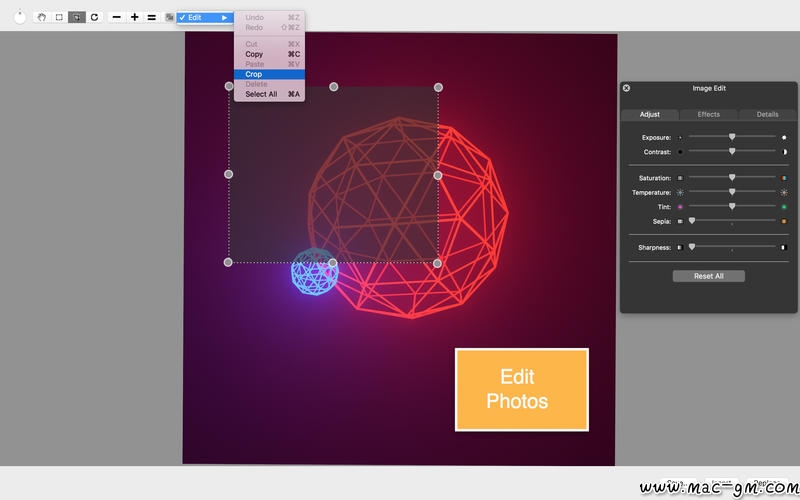The image size is (800, 500).
Task: Click the left-middle crop selection handle
Action: point(229,174)
